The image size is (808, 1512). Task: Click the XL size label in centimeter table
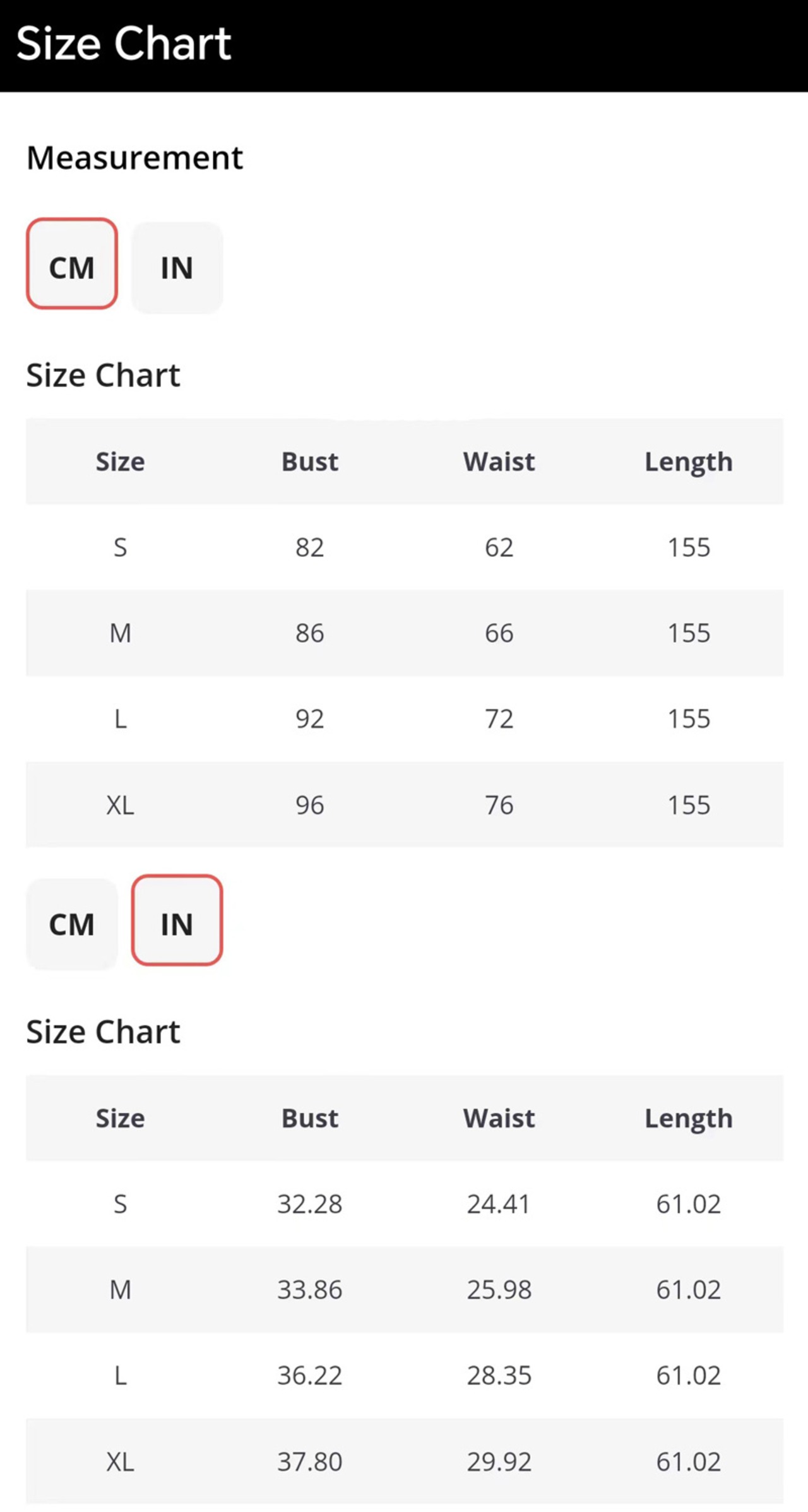click(120, 805)
